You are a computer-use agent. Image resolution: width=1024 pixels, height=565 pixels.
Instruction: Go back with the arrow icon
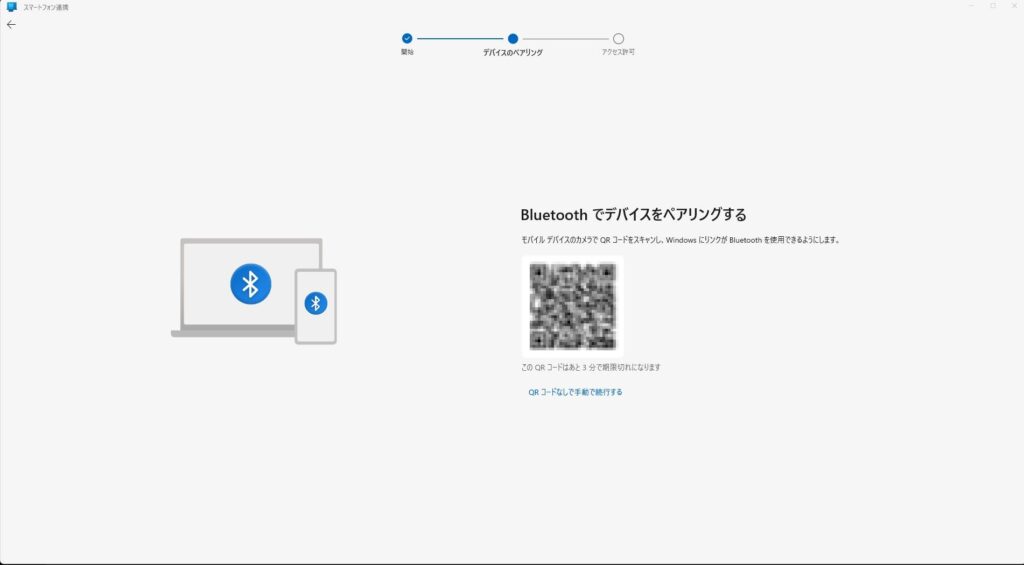tap(11, 25)
